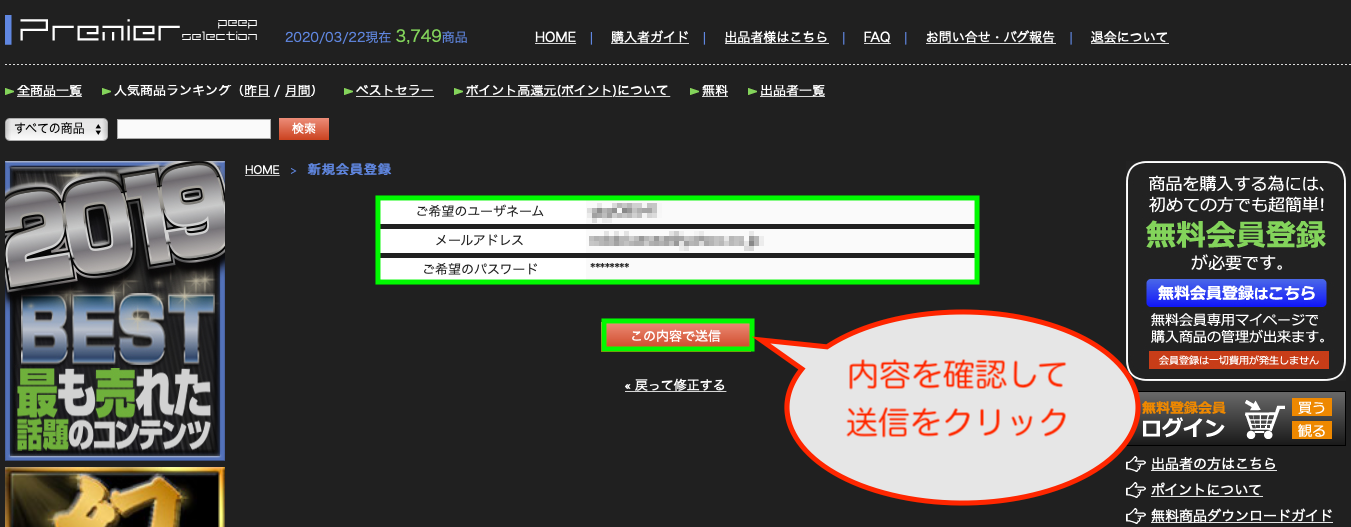Open the すべての商品 category dropdown

(57, 129)
